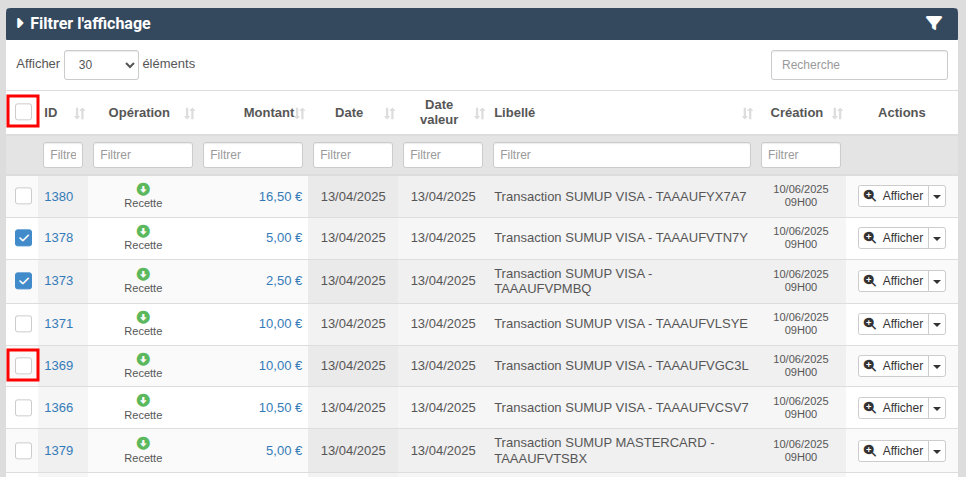The height and width of the screenshot is (477, 966).
Task: Open actions dropdown arrow for row 1380
Action: coord(937,196)
